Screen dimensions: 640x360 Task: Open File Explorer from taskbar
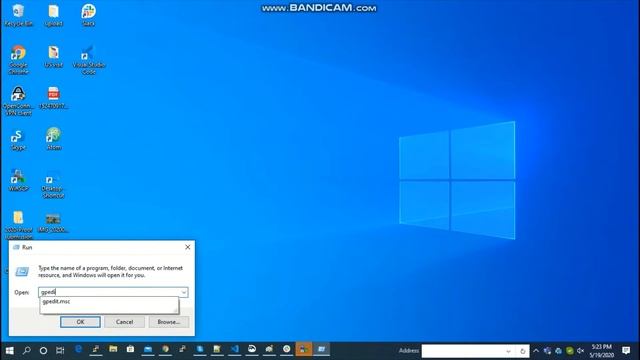coord(113,349)
